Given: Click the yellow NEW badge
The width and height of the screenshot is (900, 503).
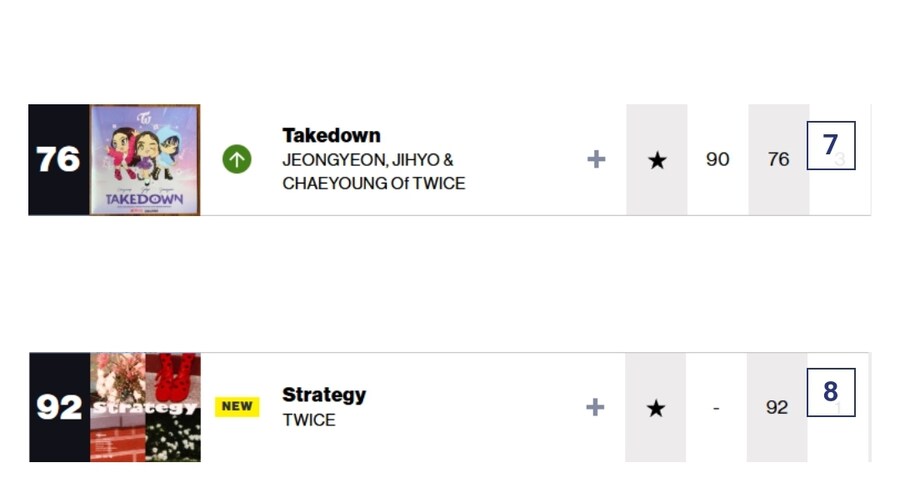Looking at the screenshot, I should point(237,407).
